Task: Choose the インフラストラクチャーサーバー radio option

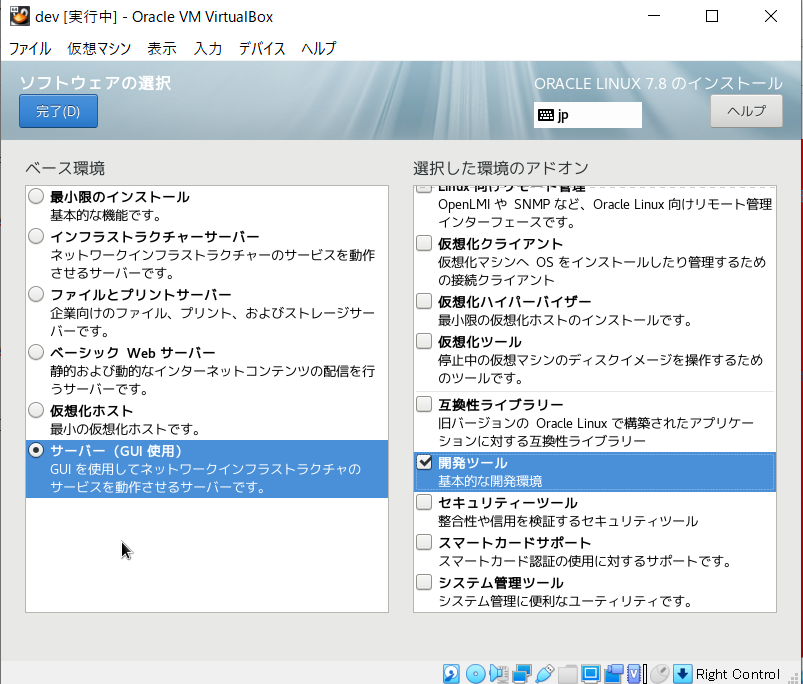Action: click(x=36, y=236)
